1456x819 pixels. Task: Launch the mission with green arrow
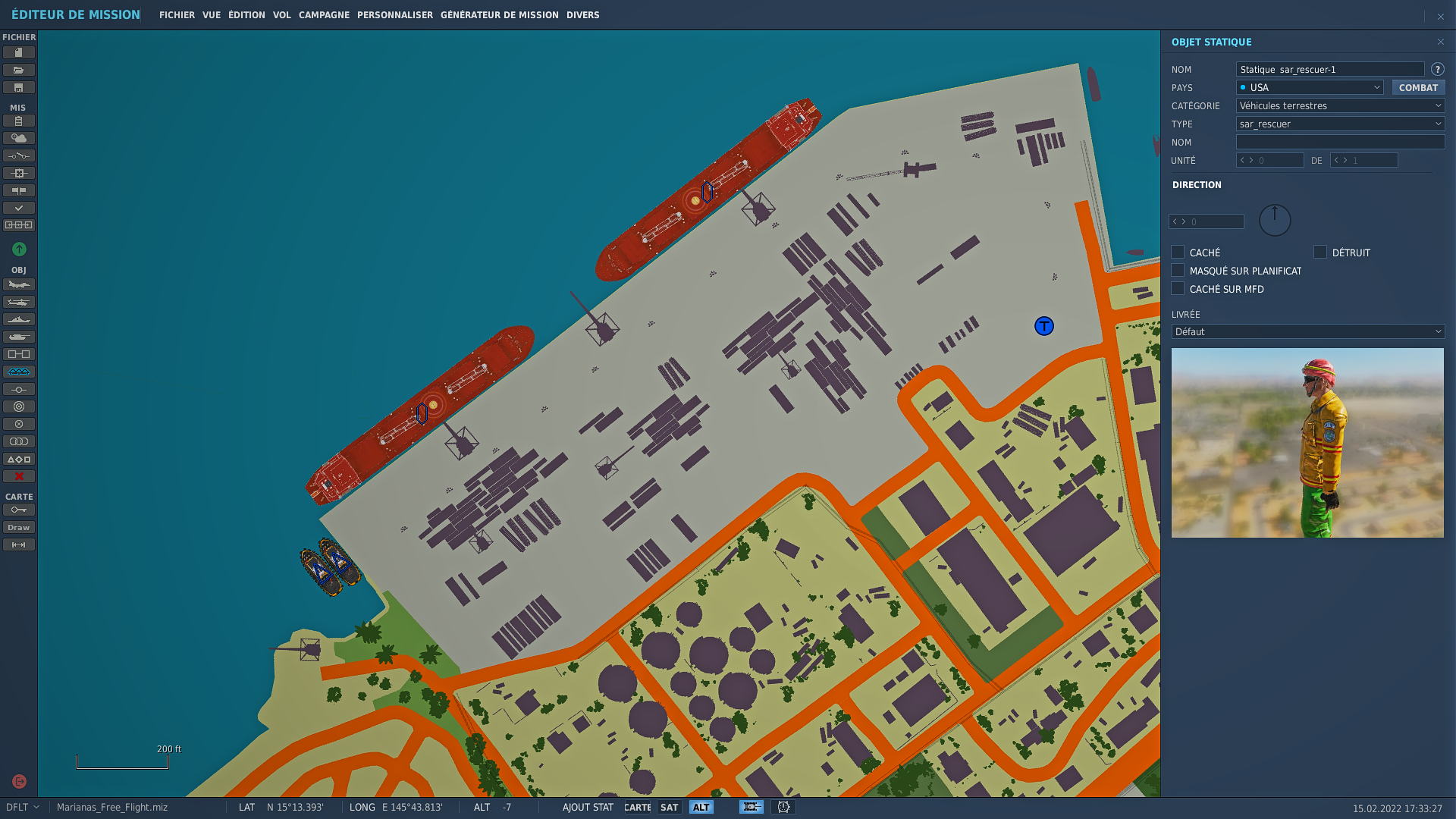[19, 249]
